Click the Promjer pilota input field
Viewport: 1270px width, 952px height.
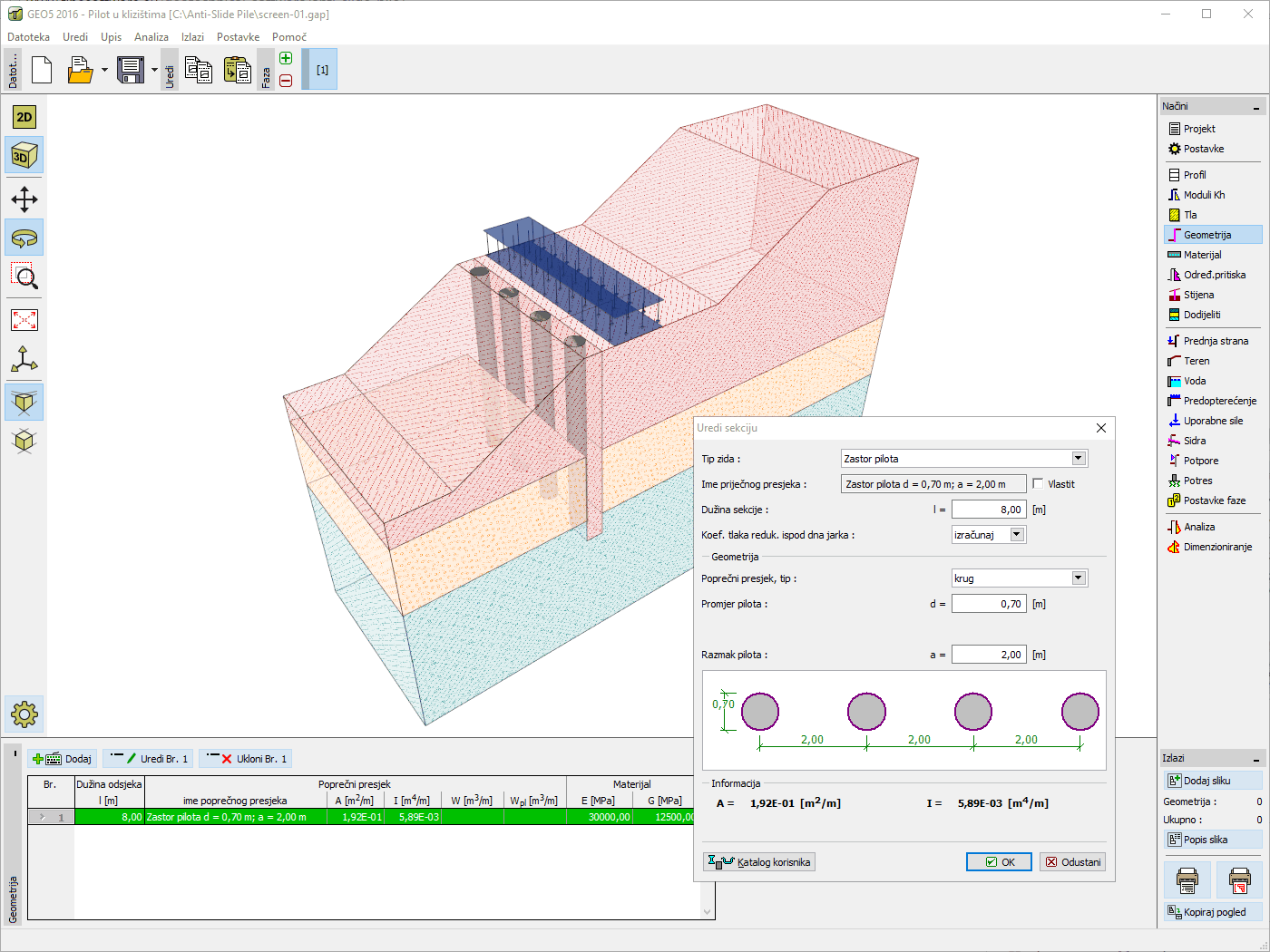tap(989, 604)
